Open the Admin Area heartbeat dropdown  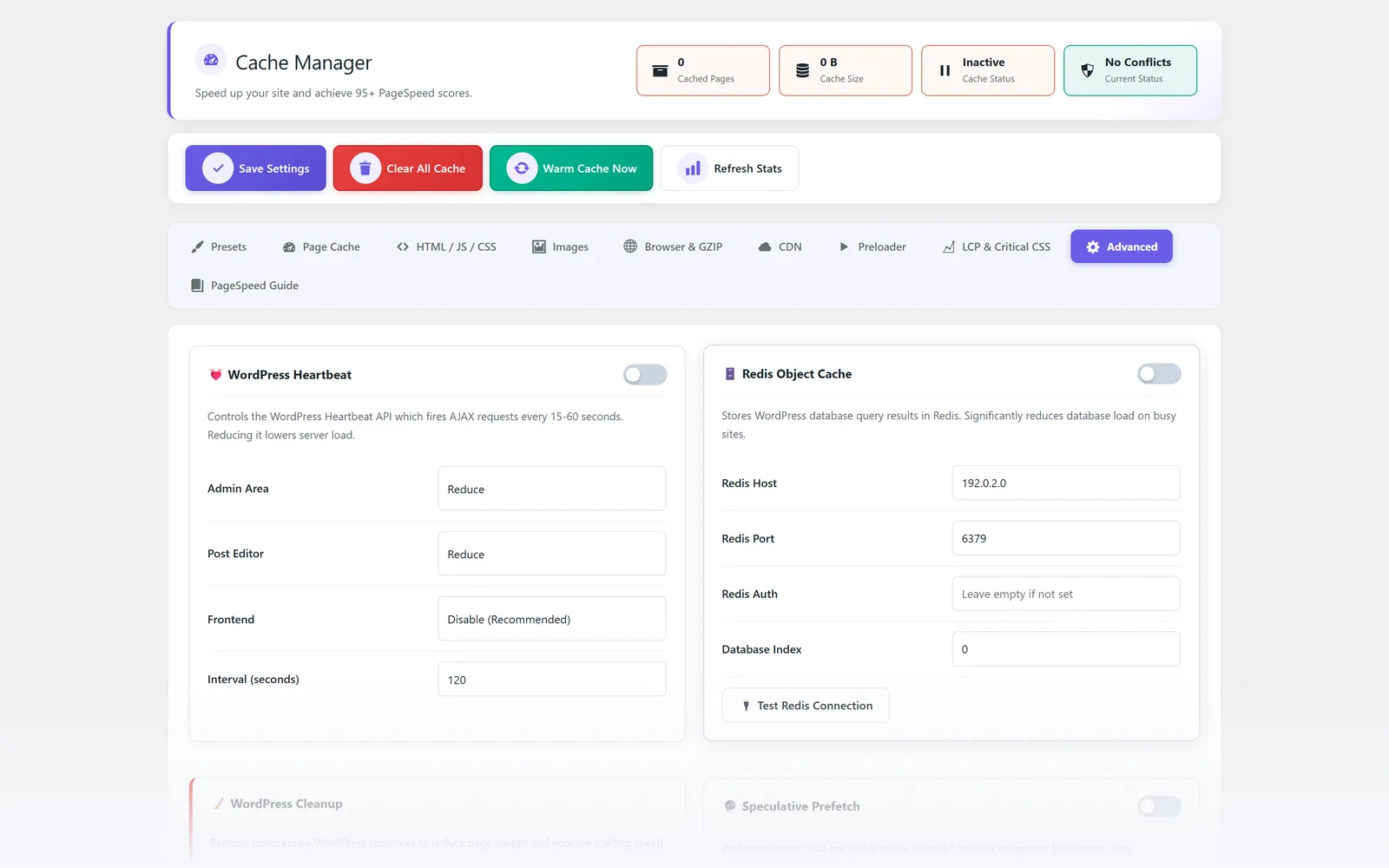point(552,489)
